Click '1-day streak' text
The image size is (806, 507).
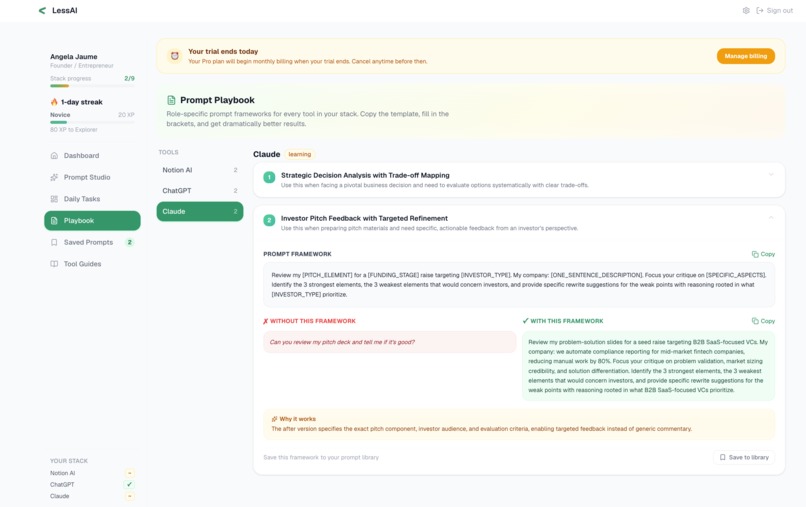coord(82,102)
